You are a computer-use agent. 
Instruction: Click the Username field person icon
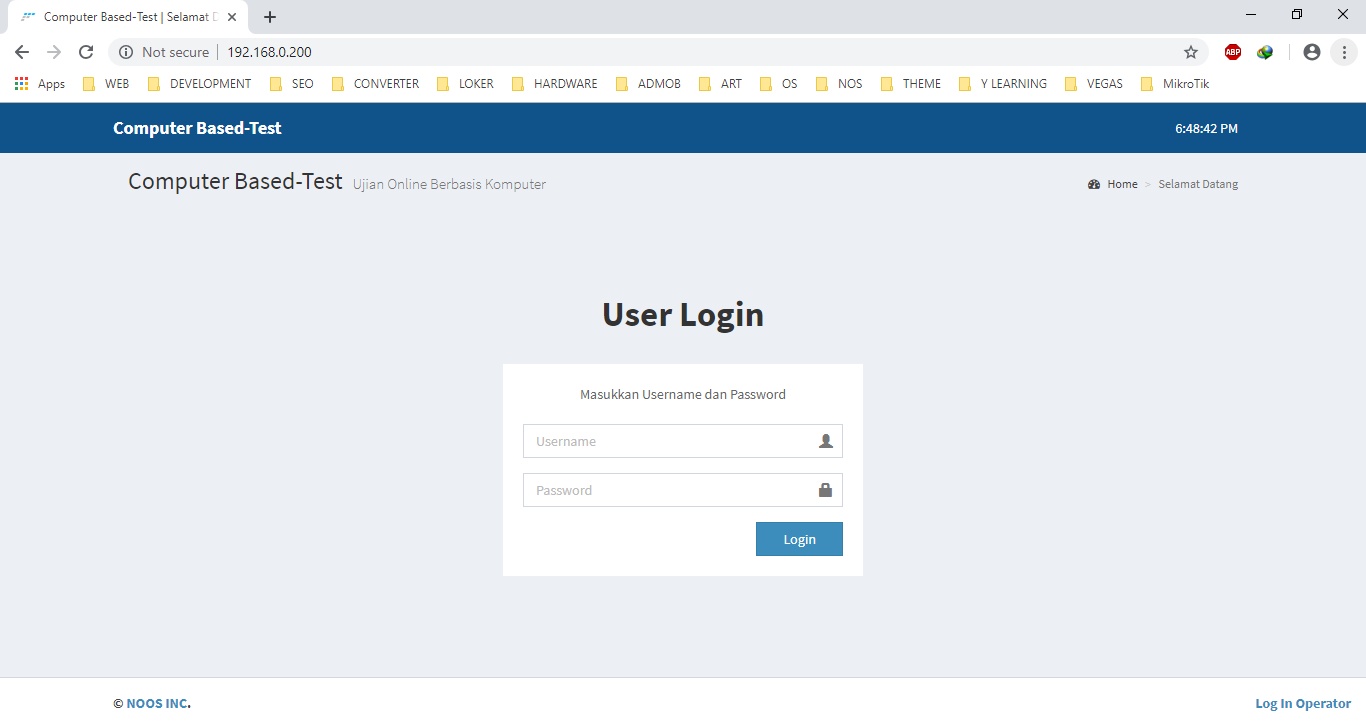pyautogui.click(x=825, y=440)
